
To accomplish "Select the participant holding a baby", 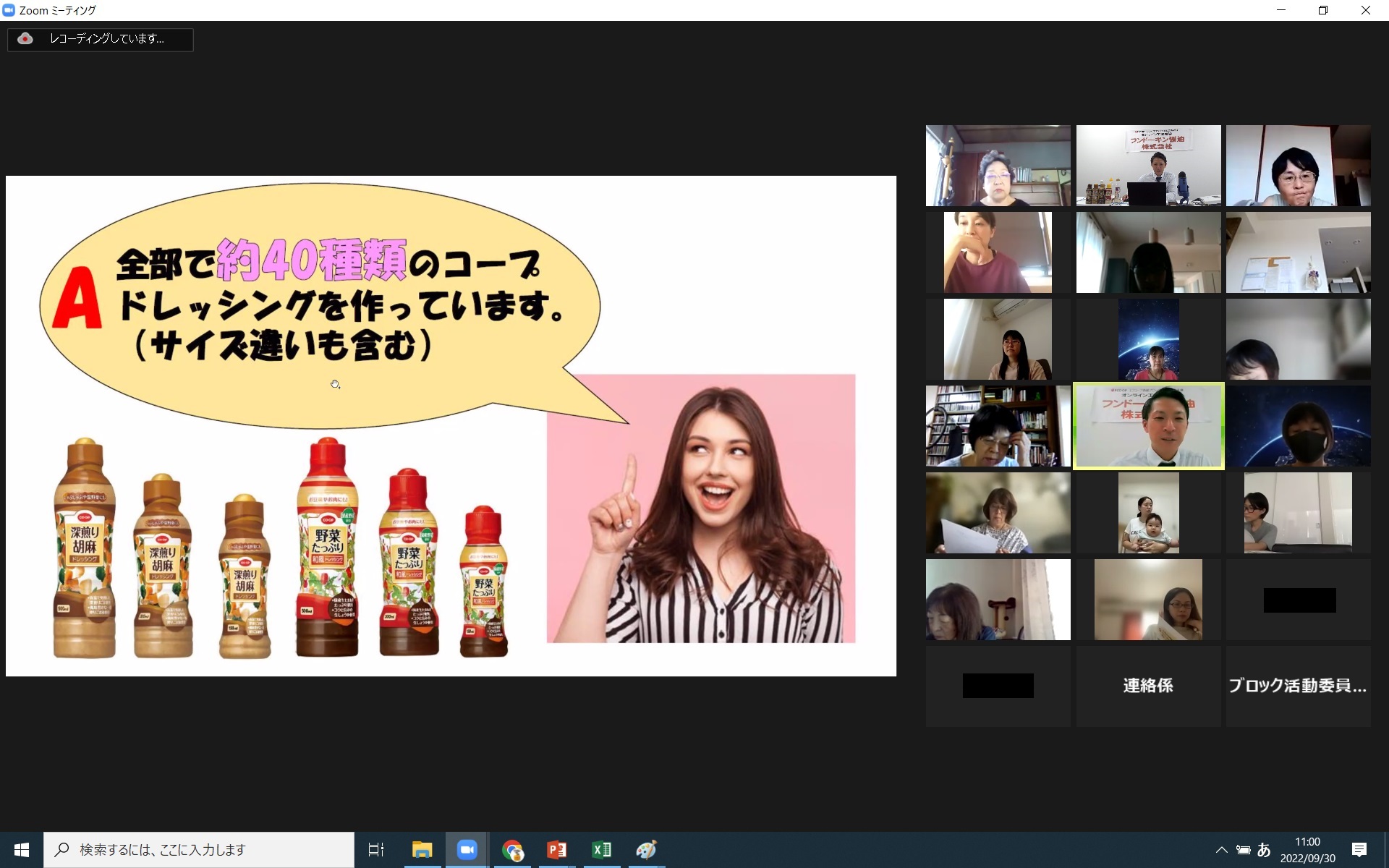I will [x=1148, y=513].
